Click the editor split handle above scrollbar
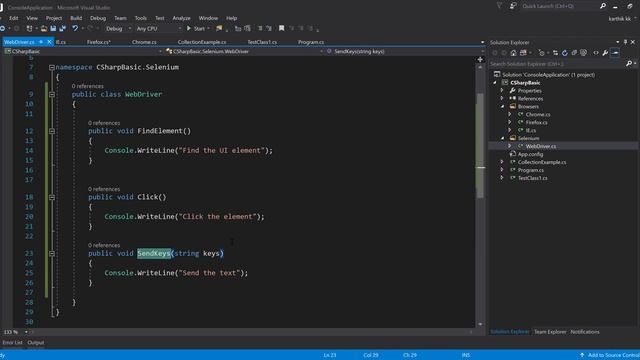The height and width of the screenshot is (360, 640). [480, 60]
